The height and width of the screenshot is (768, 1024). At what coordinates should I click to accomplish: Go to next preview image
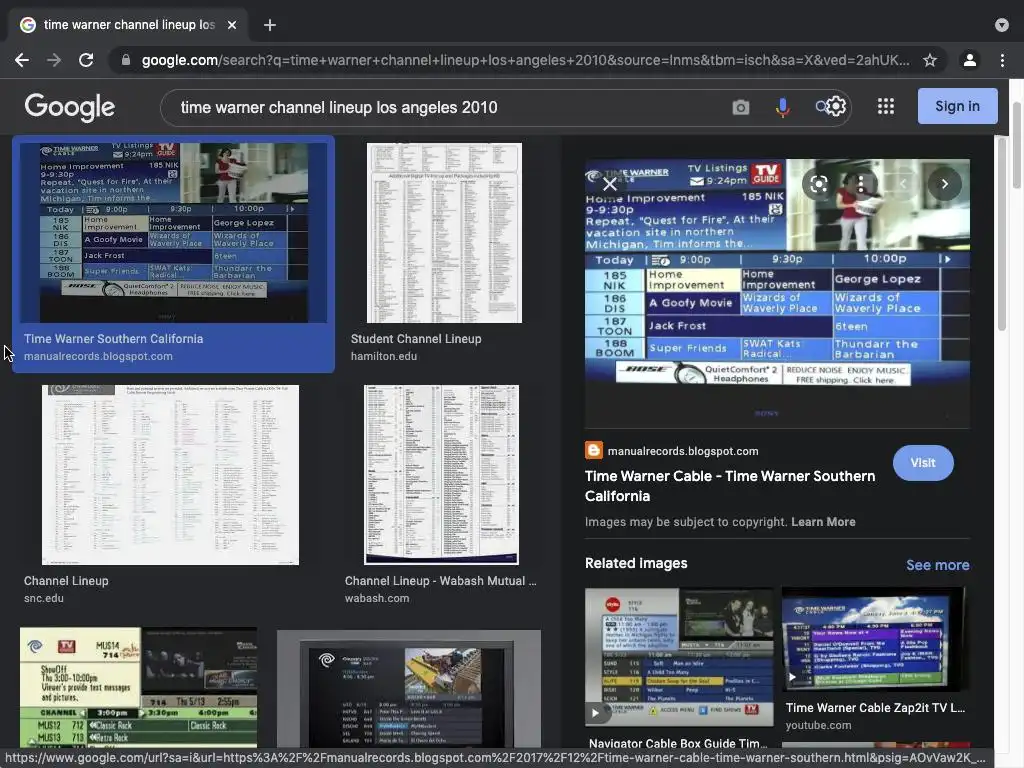tap(944, 184)
